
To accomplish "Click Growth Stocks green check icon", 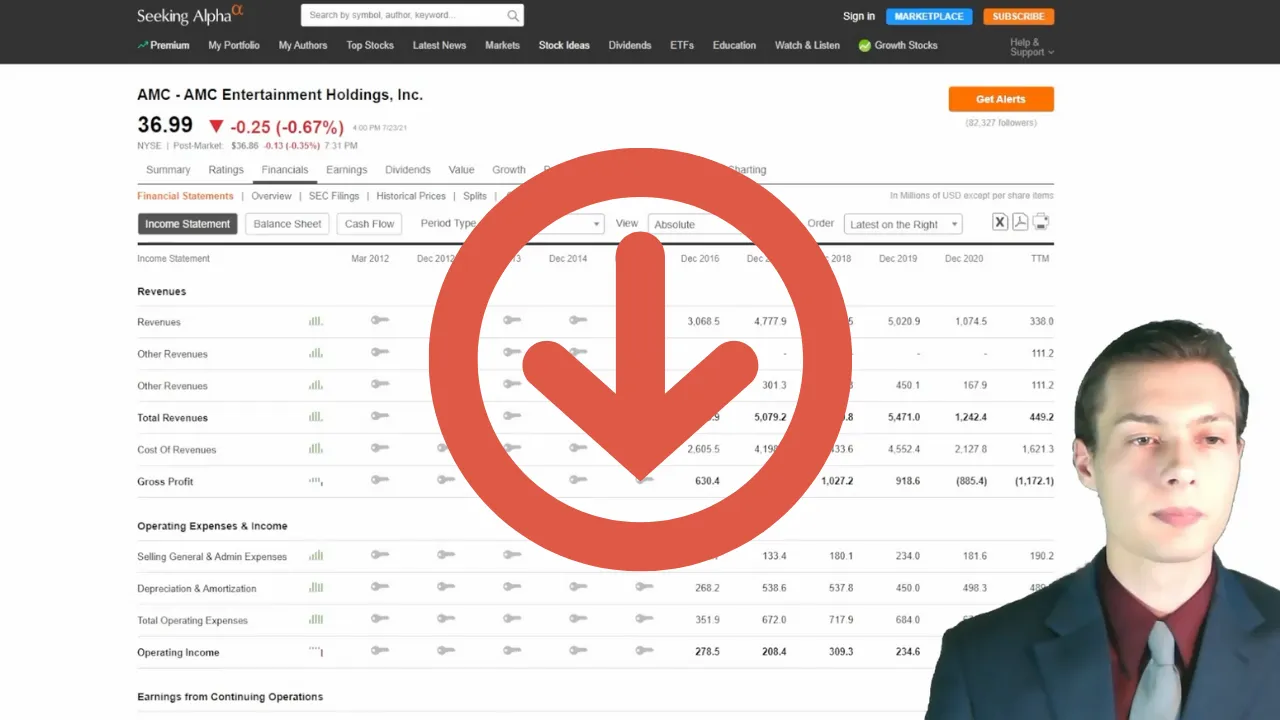I will pyautogui.click(x=864, y=45).
